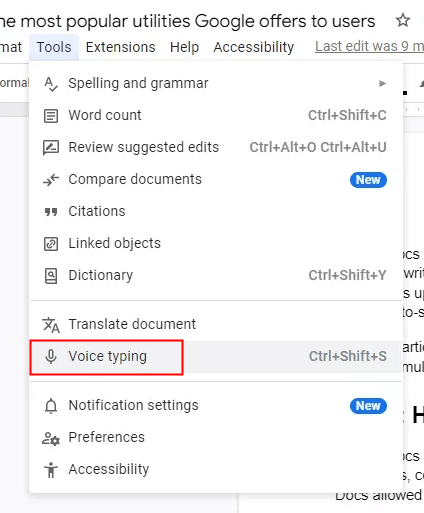
Task: Select Translate document menu entry
Action: point(216,324)
